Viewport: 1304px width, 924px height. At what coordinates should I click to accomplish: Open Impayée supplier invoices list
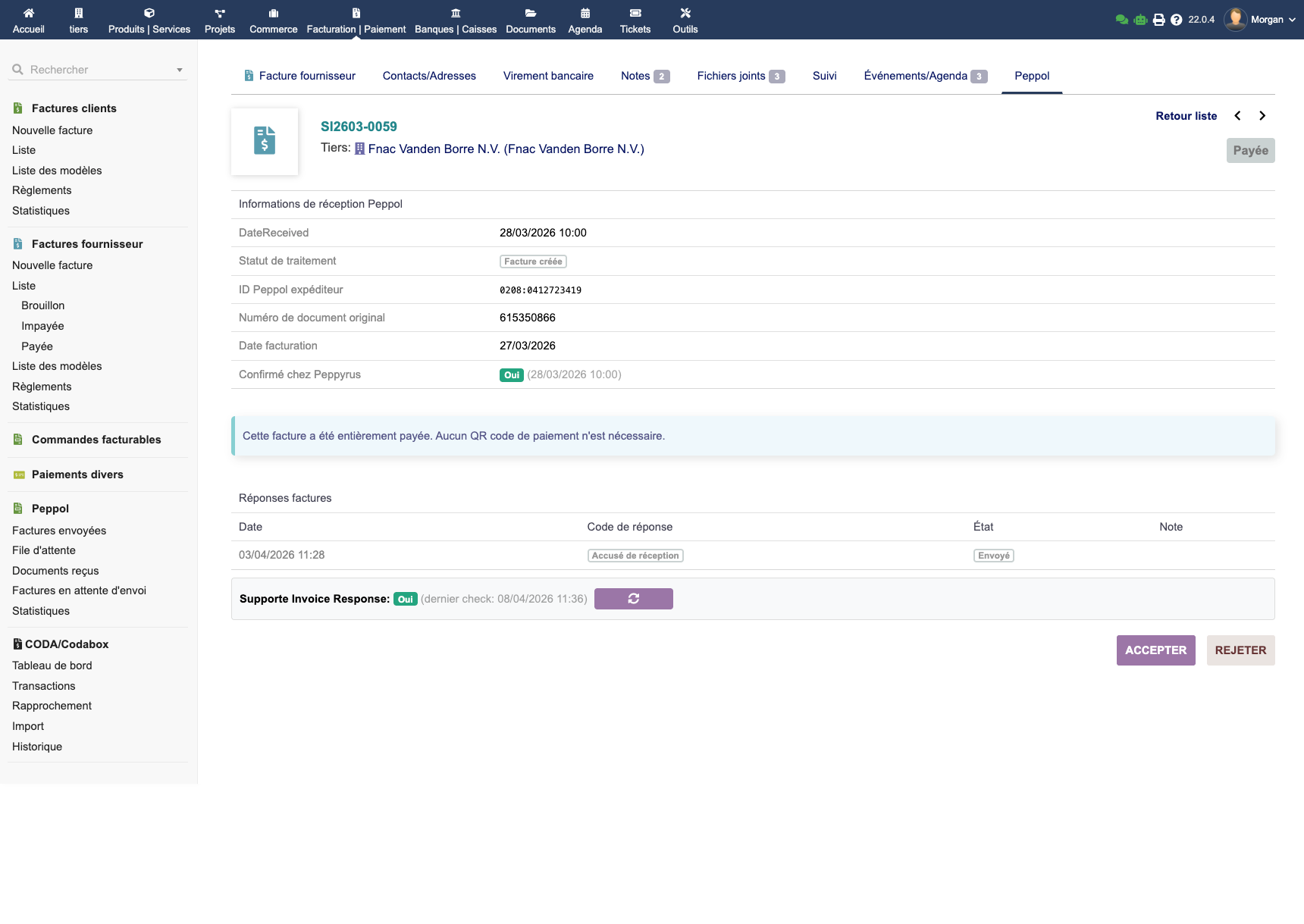tap(42, 326)
